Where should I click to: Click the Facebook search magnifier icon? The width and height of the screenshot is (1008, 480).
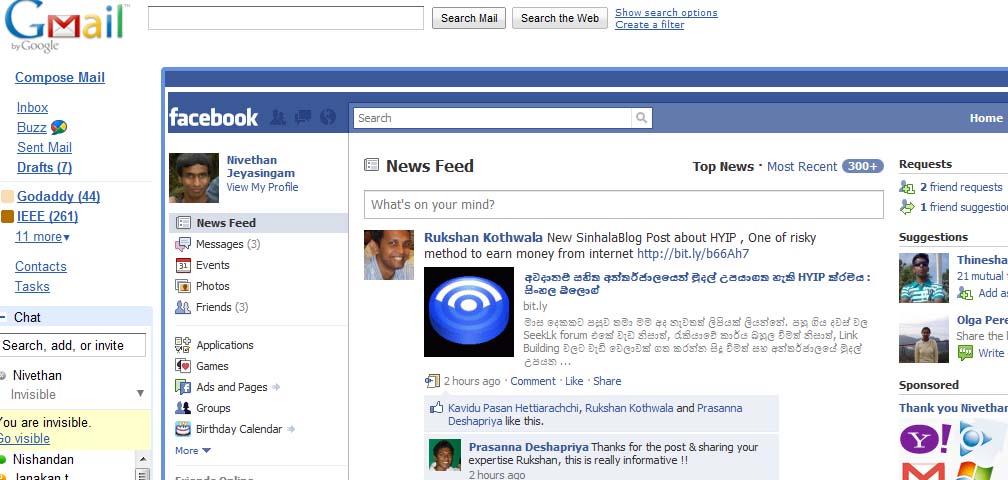coord(642,118)
